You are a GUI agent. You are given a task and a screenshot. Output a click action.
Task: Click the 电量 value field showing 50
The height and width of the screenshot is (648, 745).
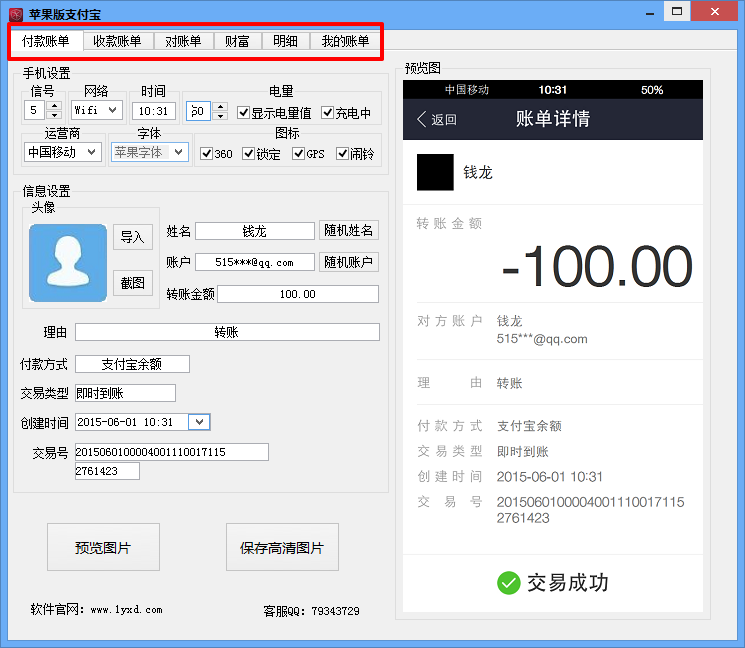click(x=198, y=111)
